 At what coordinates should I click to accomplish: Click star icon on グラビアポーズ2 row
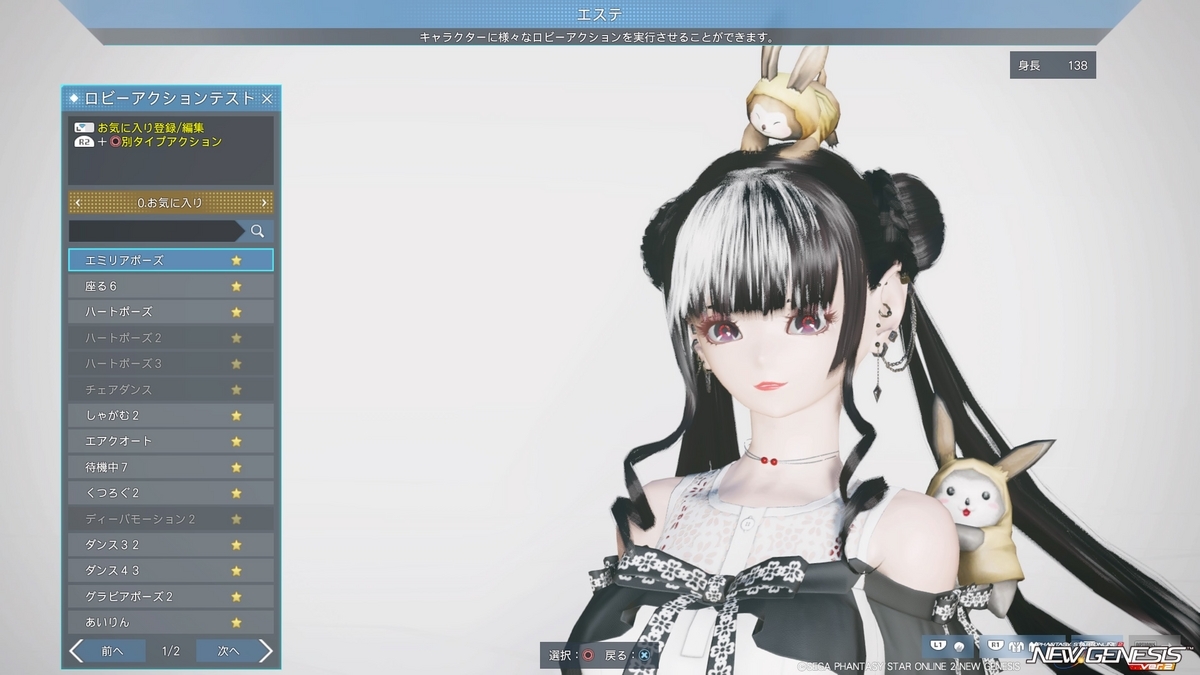(237, 597)
